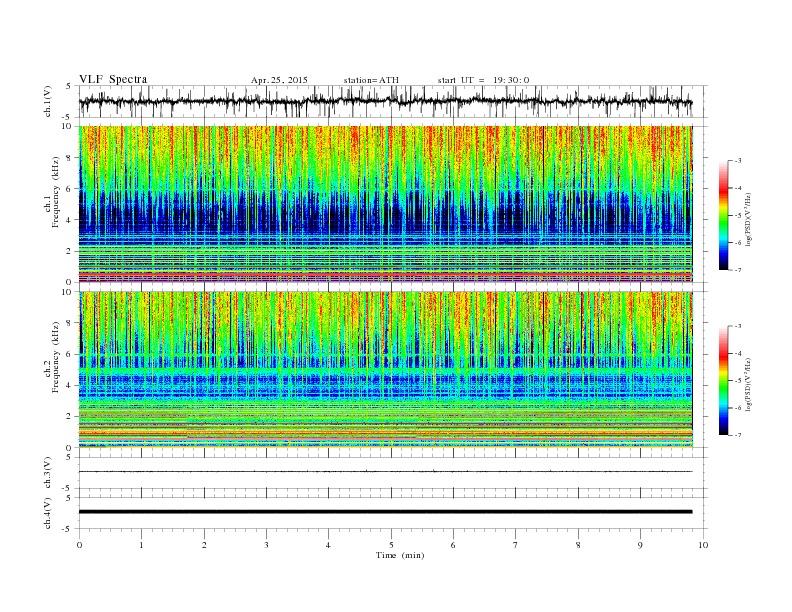The image size is (792, 612).
Task: Click time axis tick label '3'
Action: pos(266,545)
